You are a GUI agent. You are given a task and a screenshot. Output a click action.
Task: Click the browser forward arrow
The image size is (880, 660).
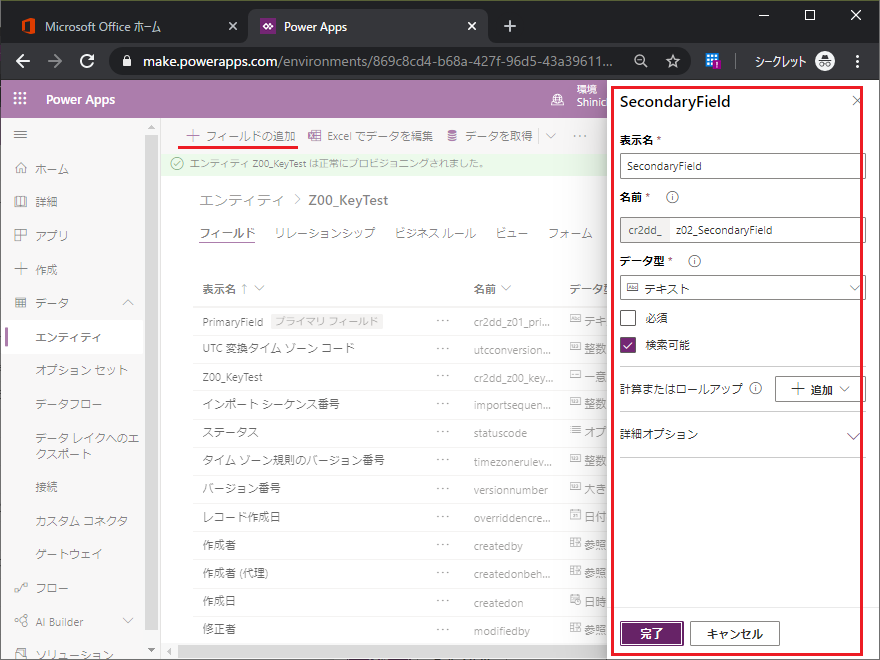[55, 61]
